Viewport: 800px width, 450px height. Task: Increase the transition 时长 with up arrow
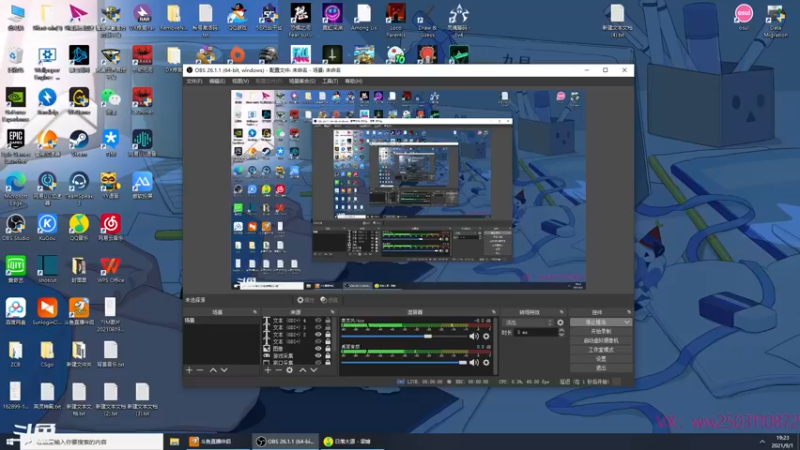coord(561,330)
